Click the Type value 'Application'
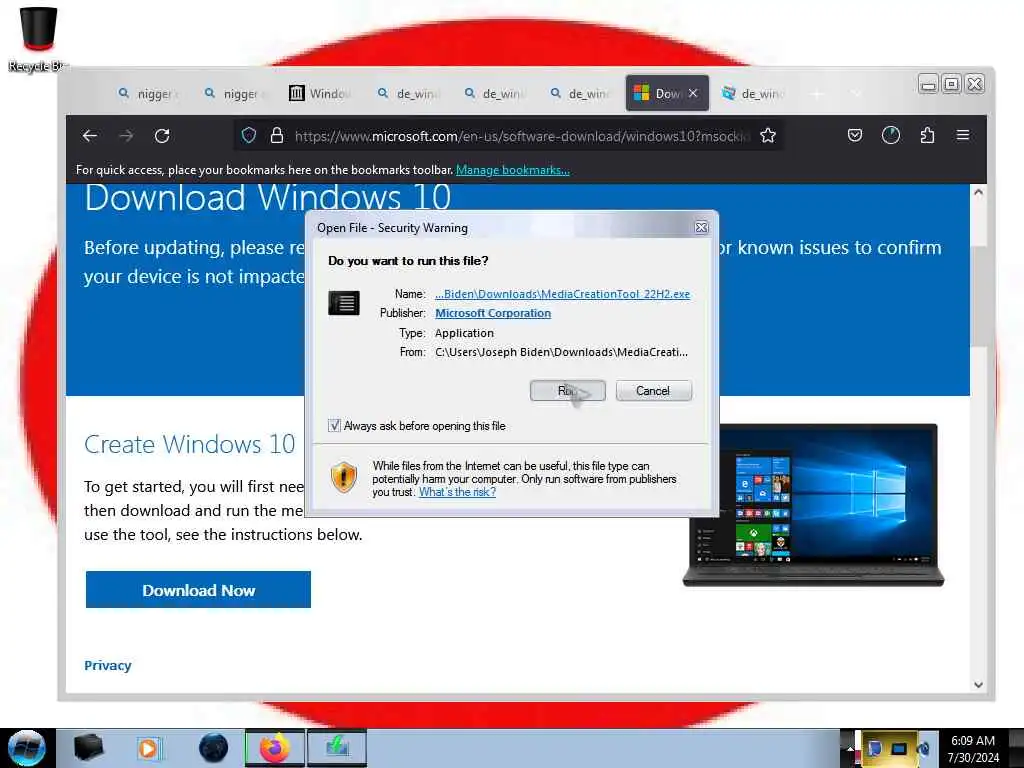Viewport: 1024px width, 768px height. point(464,333)
